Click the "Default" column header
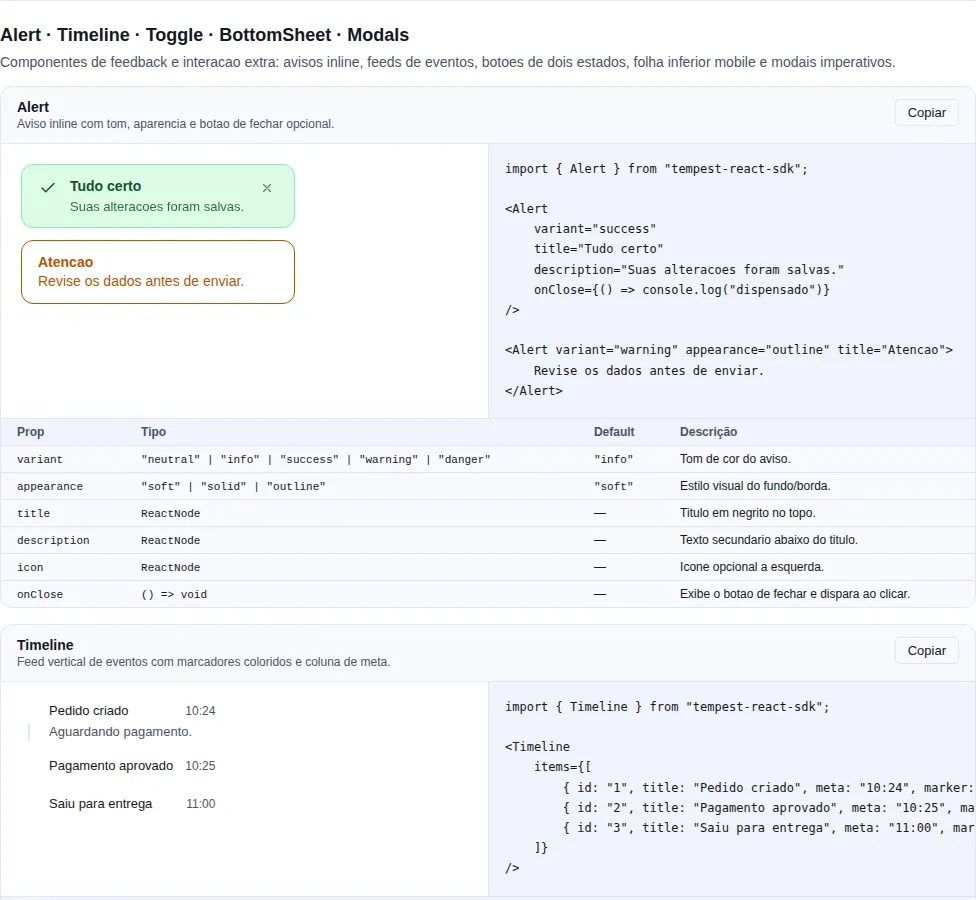Screen dimensions: 976x900 [x=614, y=432]
